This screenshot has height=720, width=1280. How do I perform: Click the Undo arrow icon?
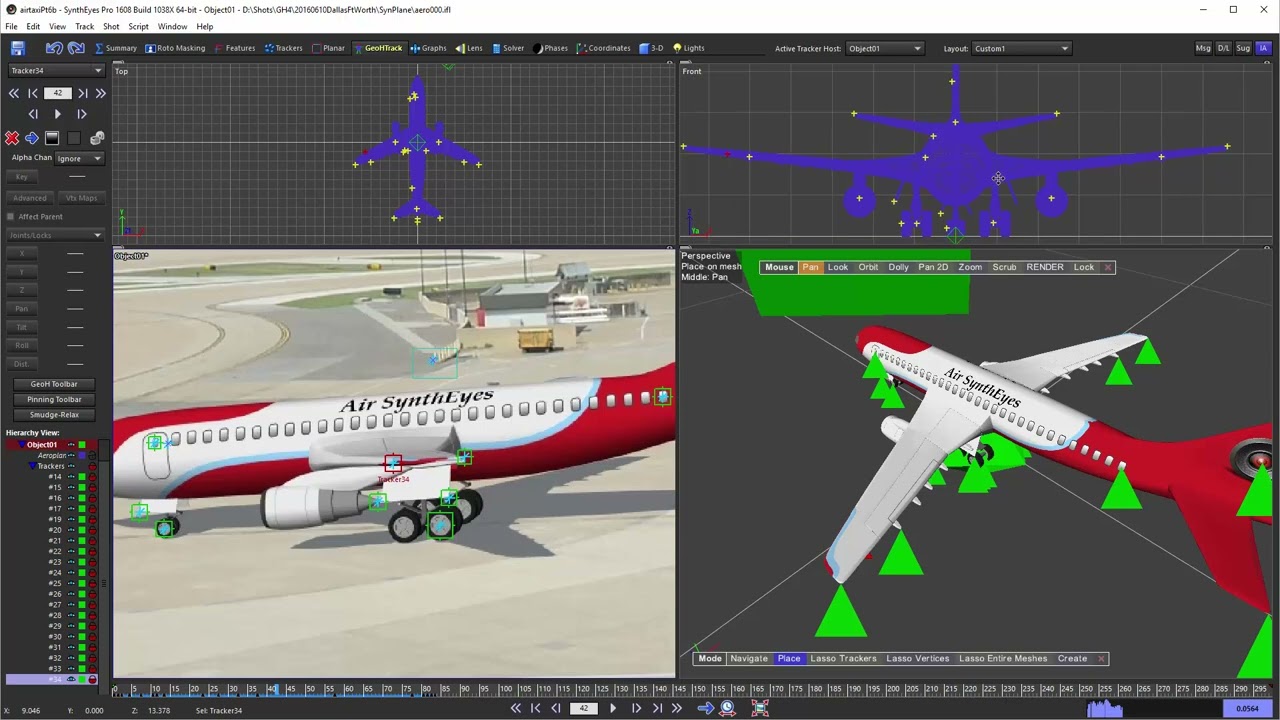[x=54, y=48]
